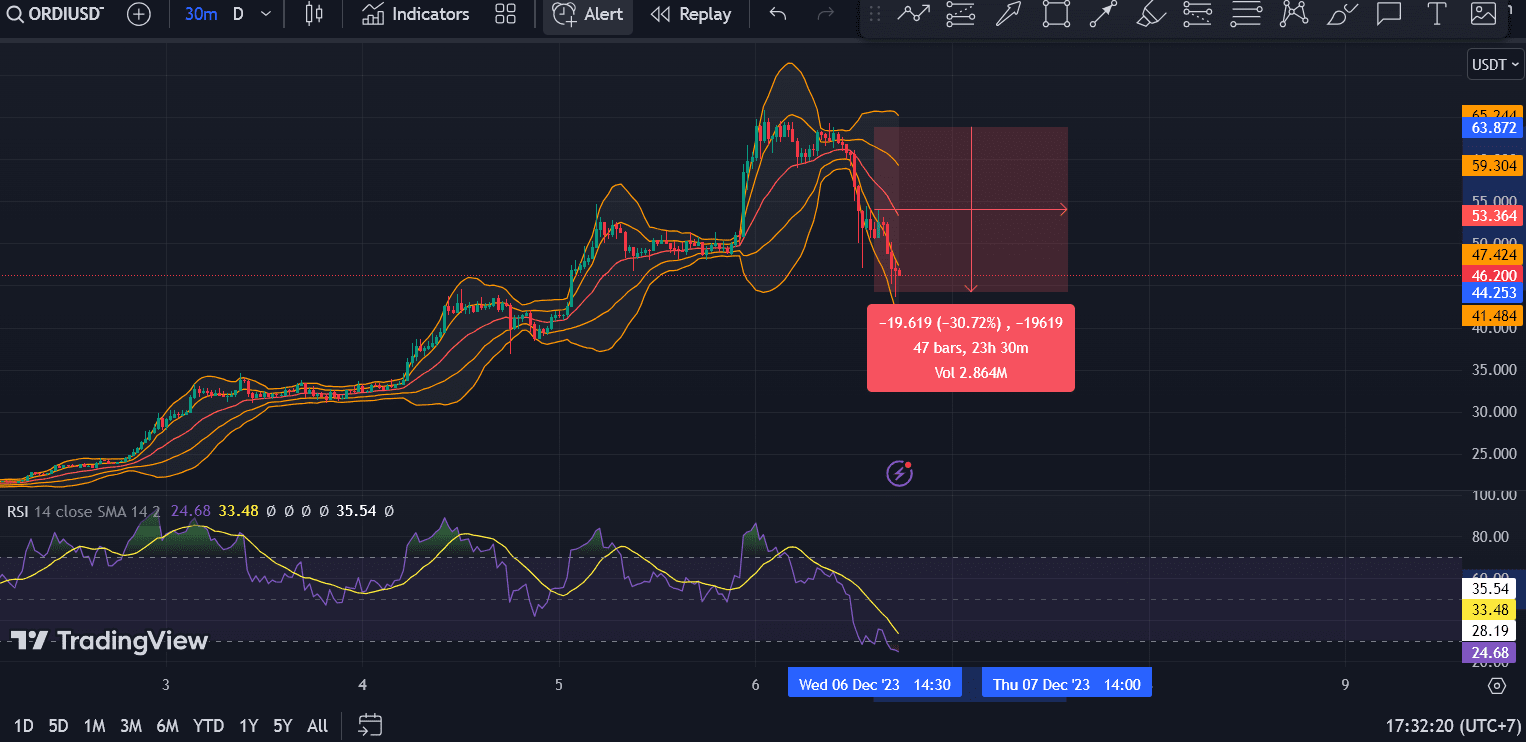Click the circular chevron beside the timeline

coord(1496,686)
